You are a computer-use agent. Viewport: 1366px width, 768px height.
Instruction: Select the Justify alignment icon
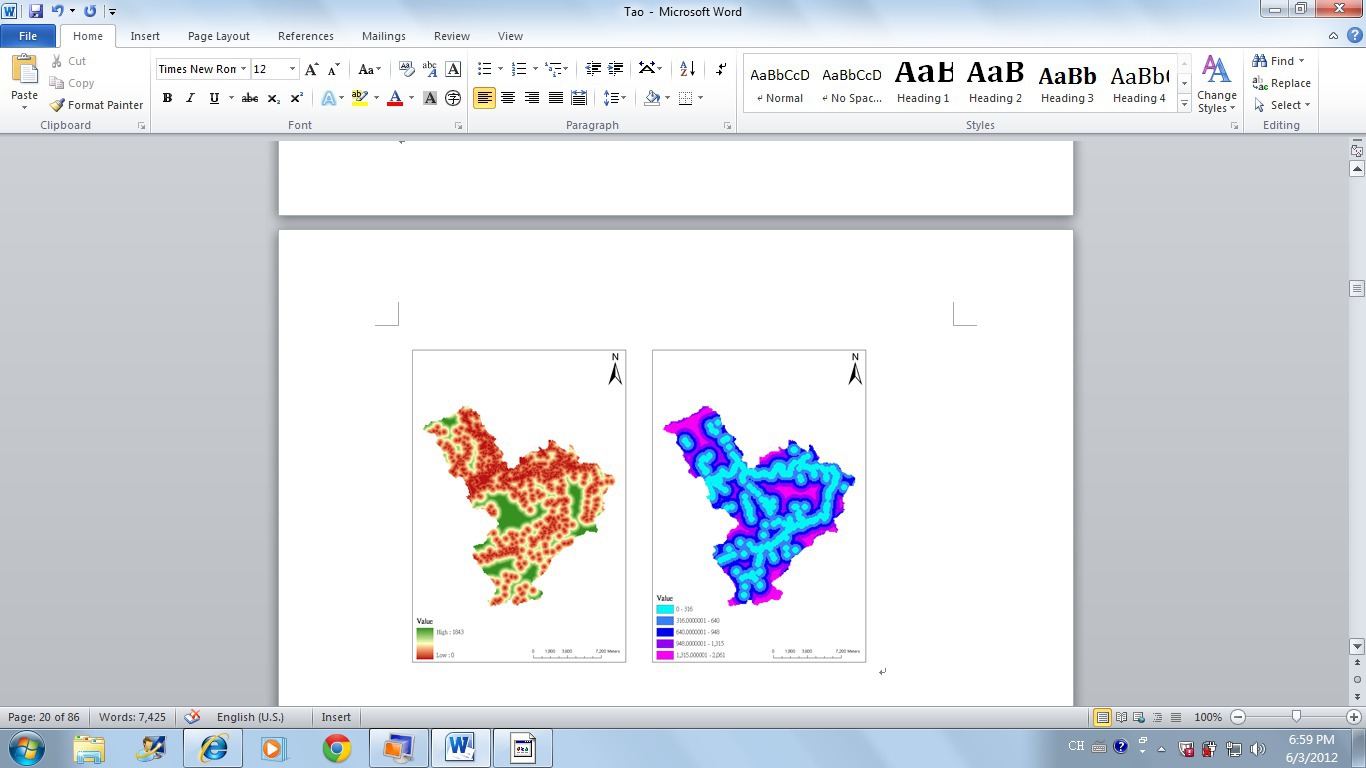pyautogui.click(x=556, y=98)
